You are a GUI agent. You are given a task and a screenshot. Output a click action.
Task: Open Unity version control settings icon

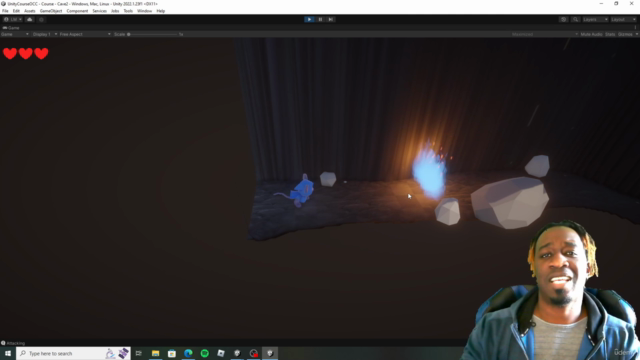[41, 19]
